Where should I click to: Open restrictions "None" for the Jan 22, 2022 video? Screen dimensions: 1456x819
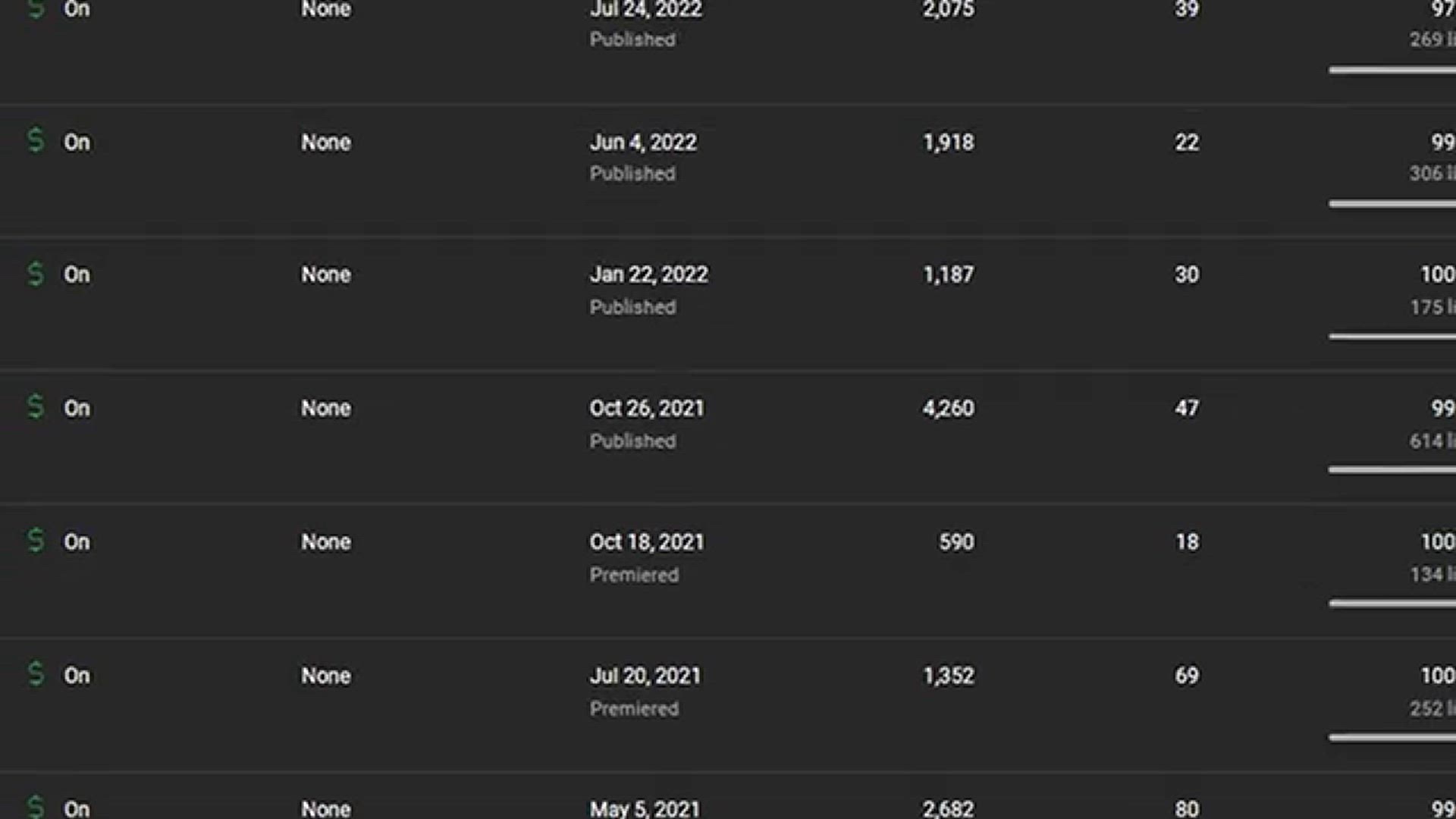click(326, 275)
